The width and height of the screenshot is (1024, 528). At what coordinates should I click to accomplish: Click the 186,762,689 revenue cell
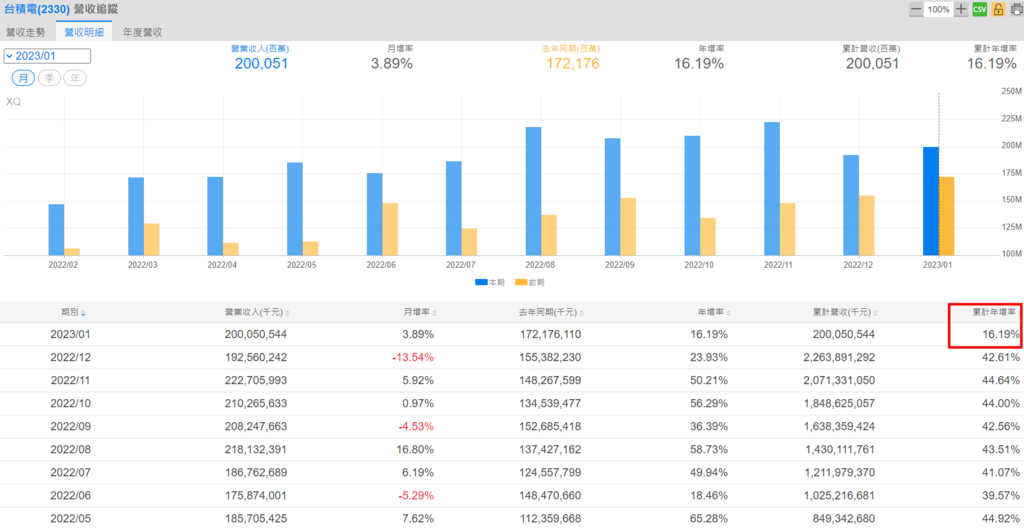point(255,473)
